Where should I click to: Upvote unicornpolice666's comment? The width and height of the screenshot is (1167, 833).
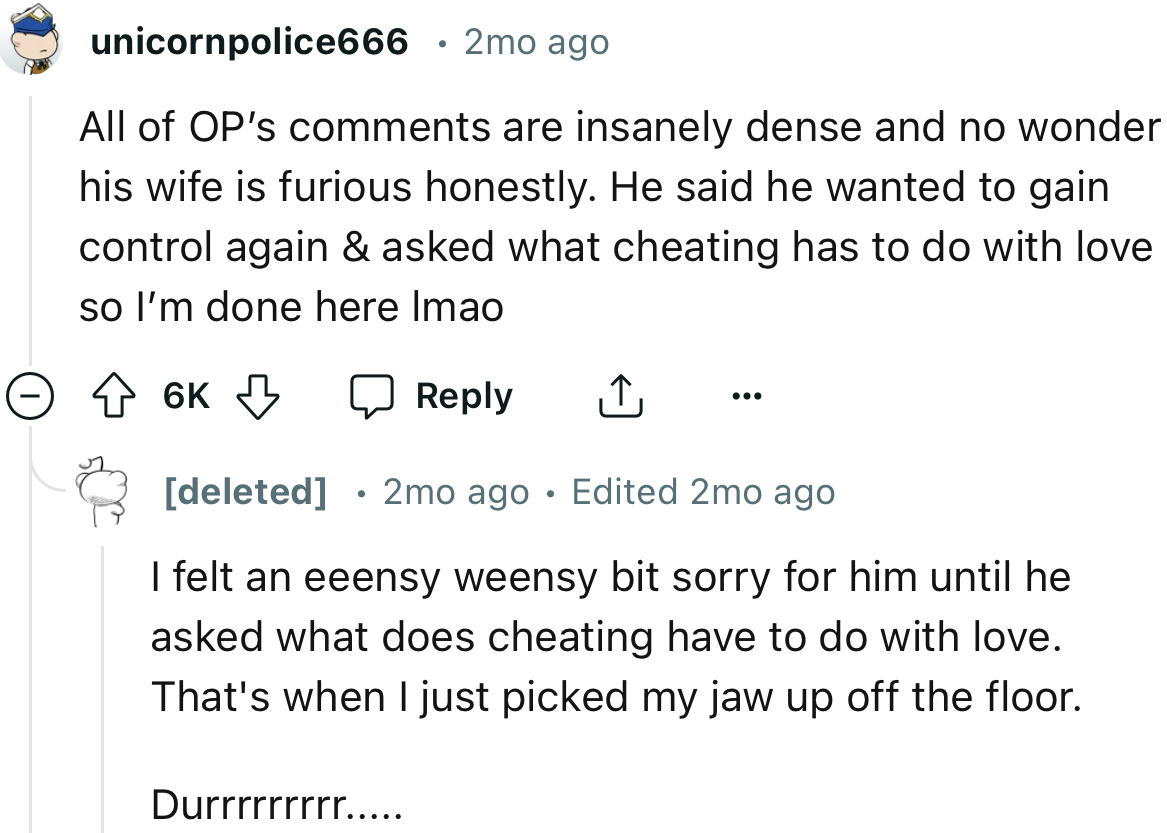click(114, 395)
